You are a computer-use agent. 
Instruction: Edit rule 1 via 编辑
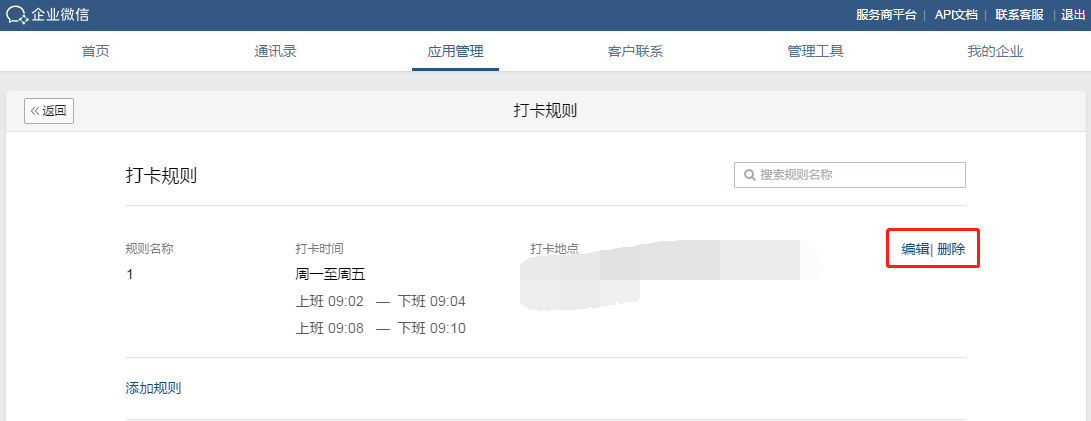tap(915, 249)
